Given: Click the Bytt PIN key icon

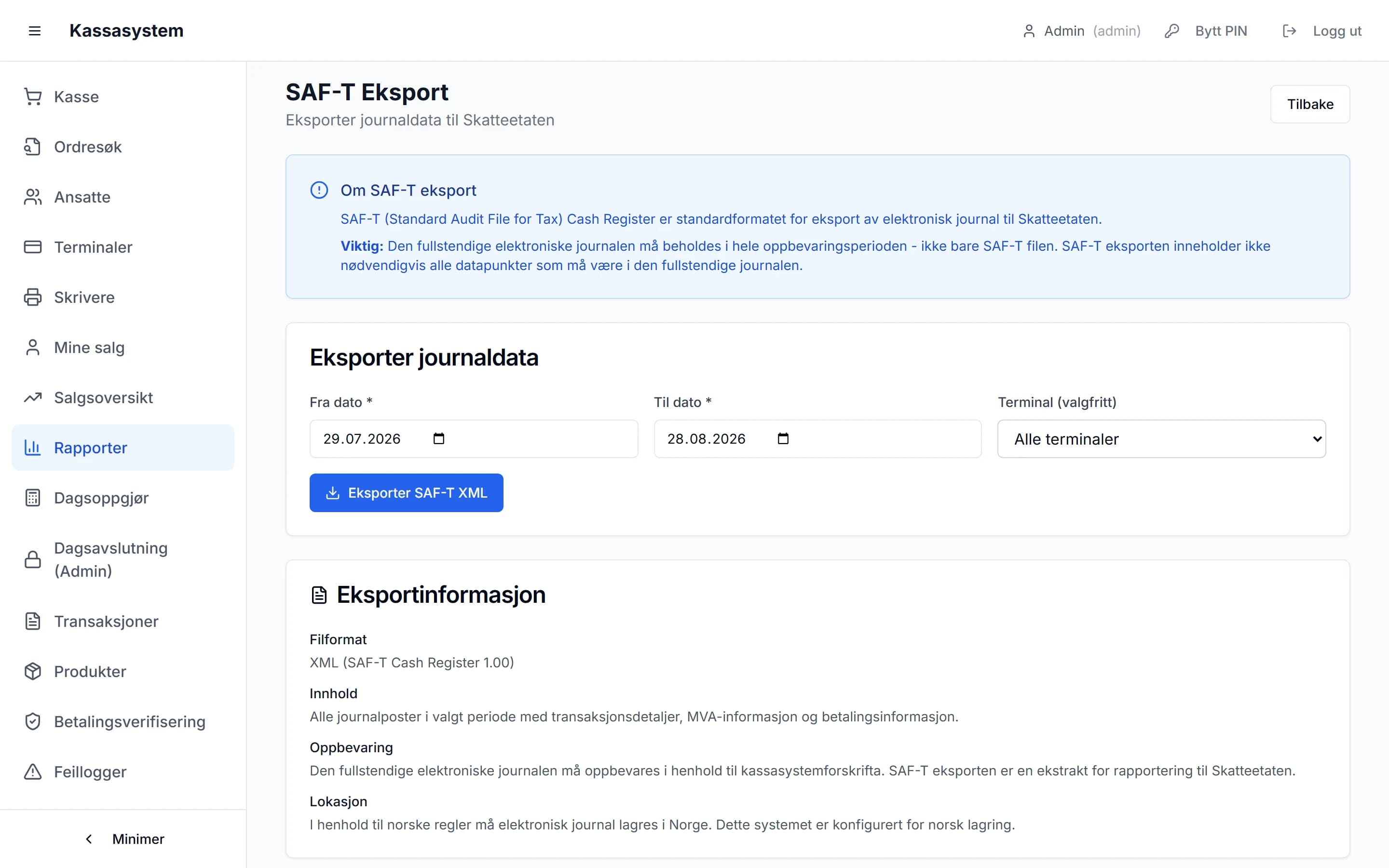Looking at the screenshot, I should [1172, 31].
